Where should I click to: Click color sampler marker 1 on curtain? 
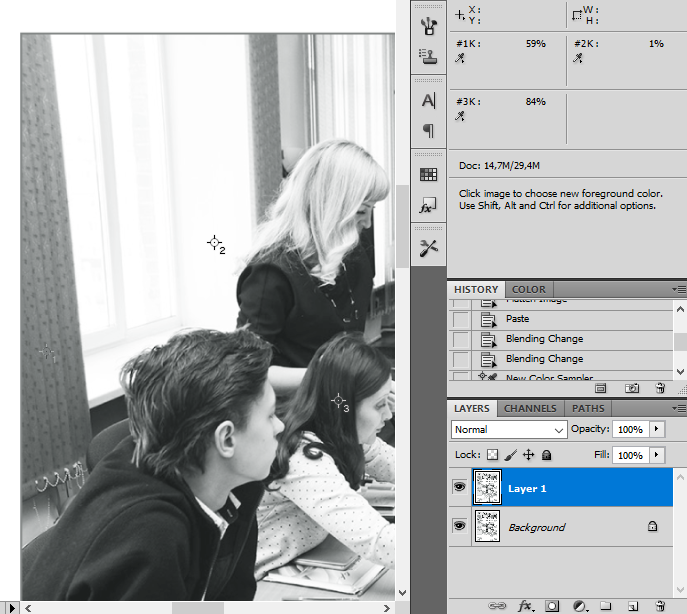46,351
